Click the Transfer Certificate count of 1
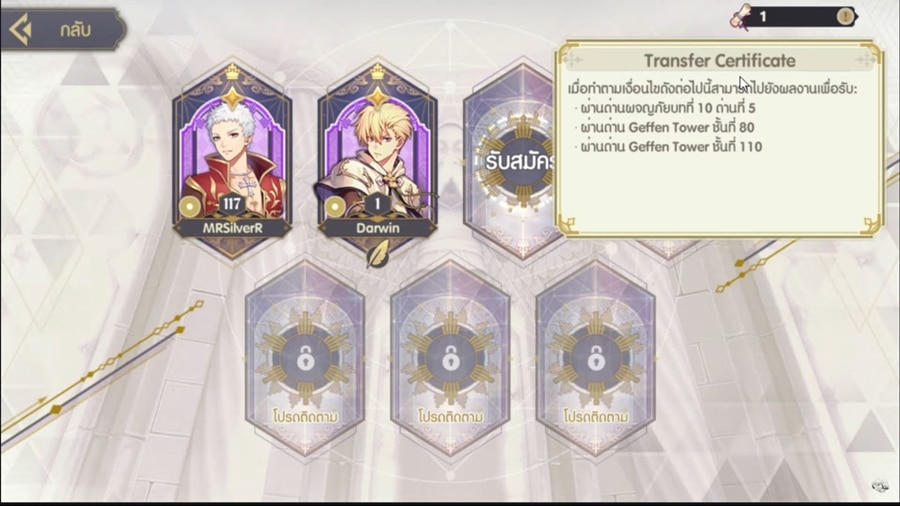900x506 pixels. coord(763,17)
